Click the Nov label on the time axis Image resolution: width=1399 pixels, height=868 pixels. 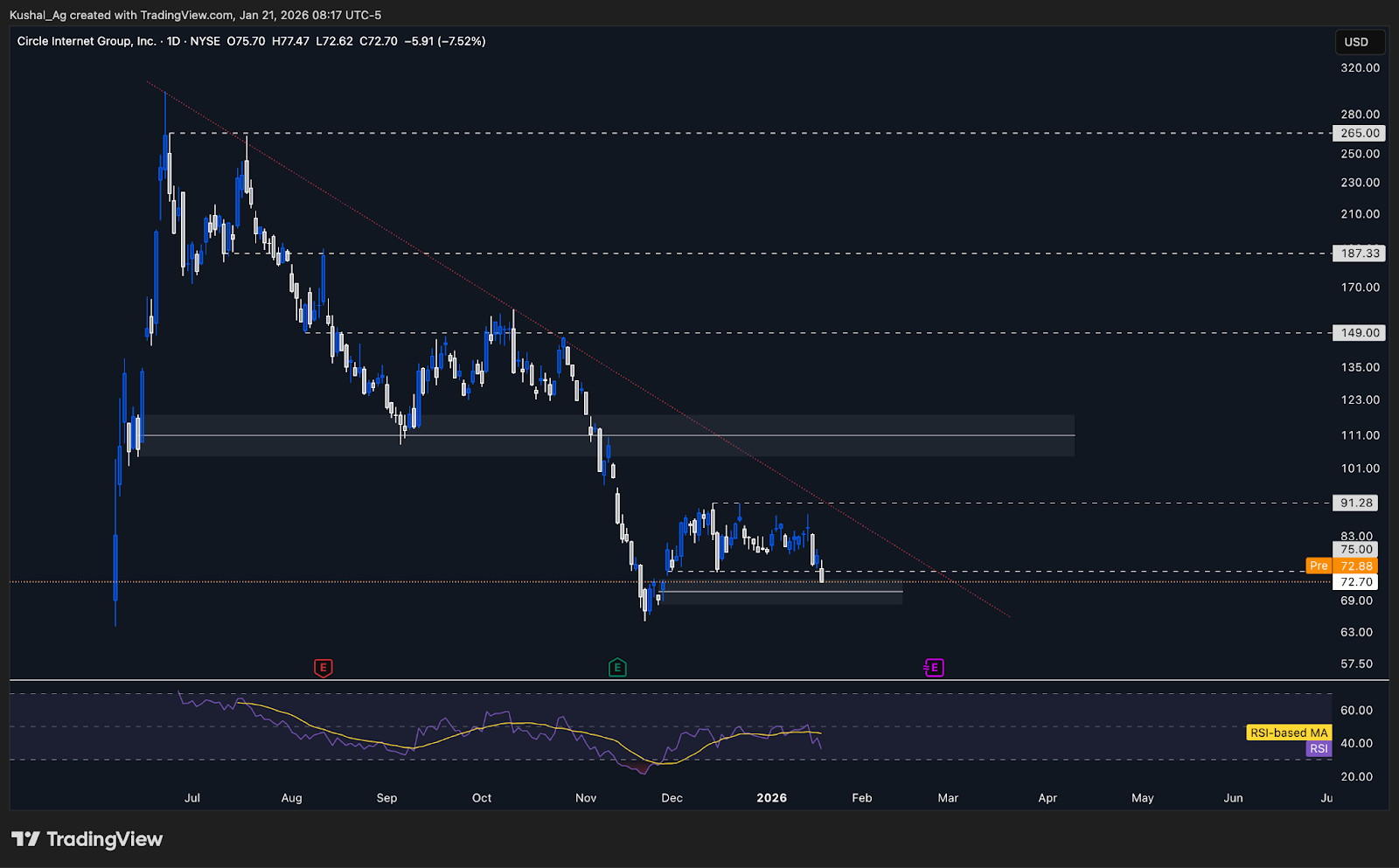(x=586, y=798)
